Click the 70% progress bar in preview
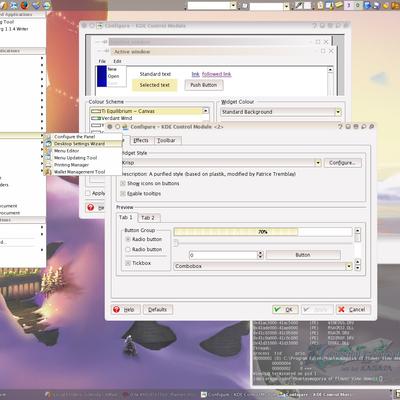 [x=263, y=232]
